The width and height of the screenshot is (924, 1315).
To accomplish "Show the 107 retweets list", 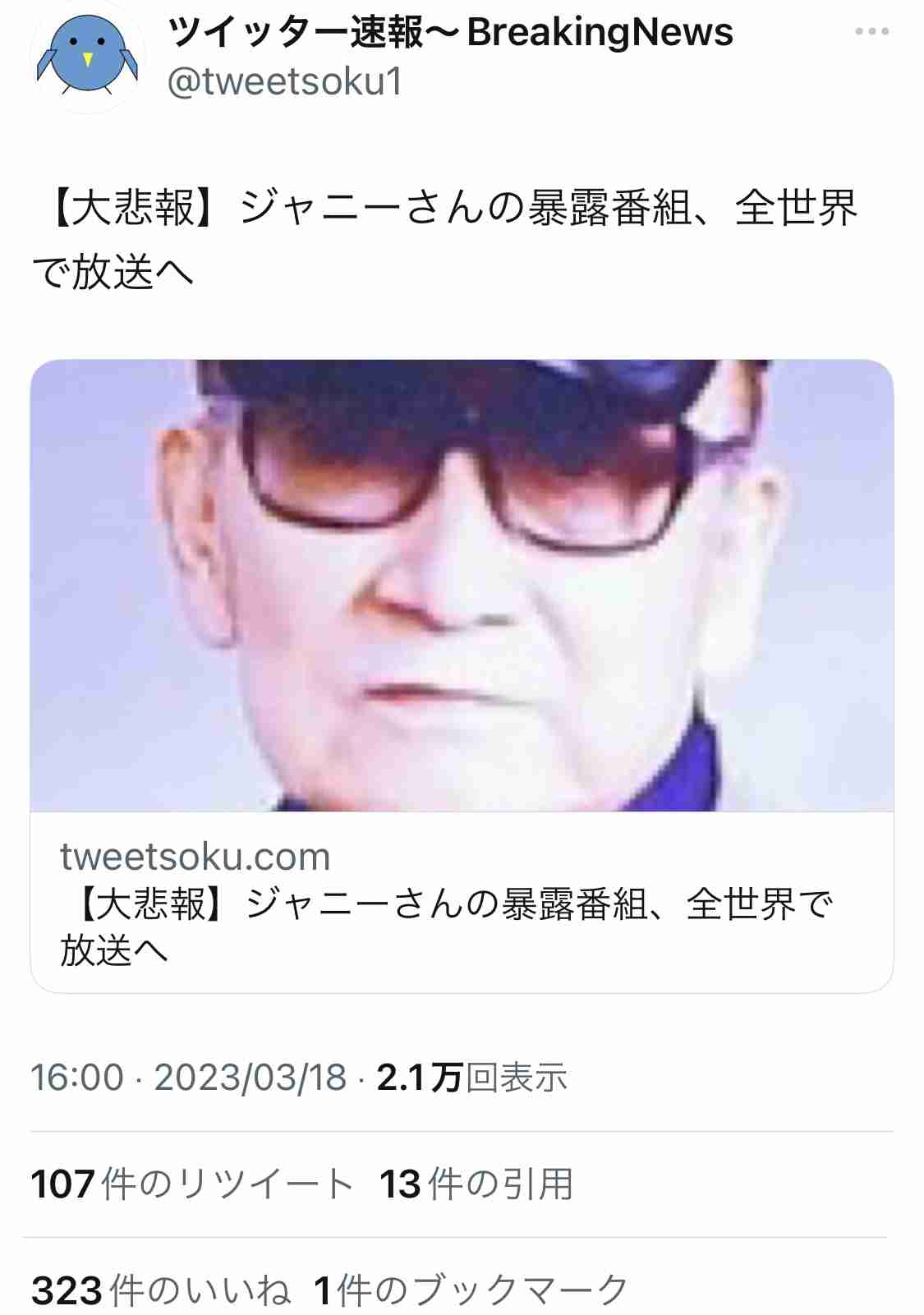I will pyautogui.click(x=192, y=1184).
